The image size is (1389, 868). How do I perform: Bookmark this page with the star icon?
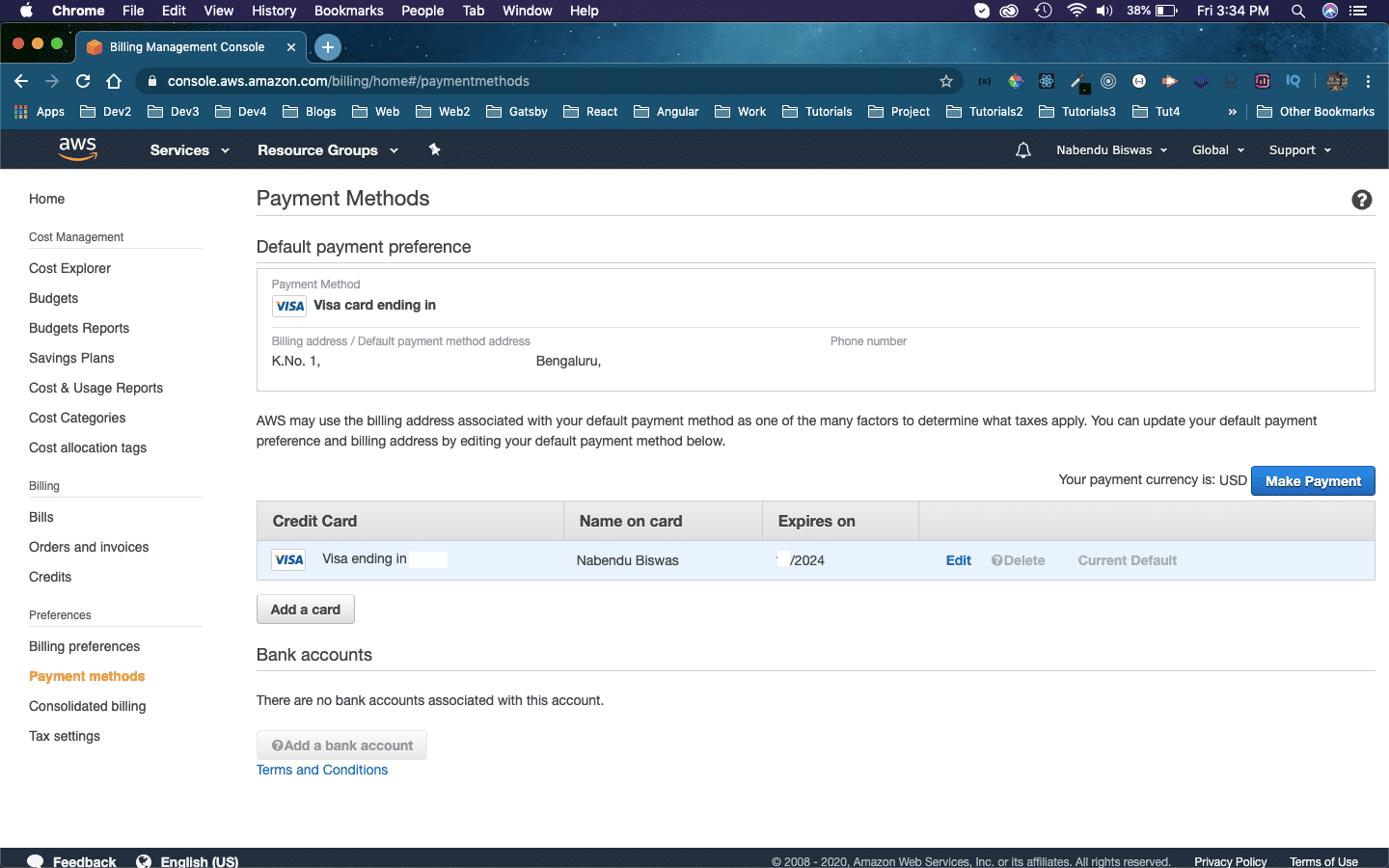pos(946,81)
